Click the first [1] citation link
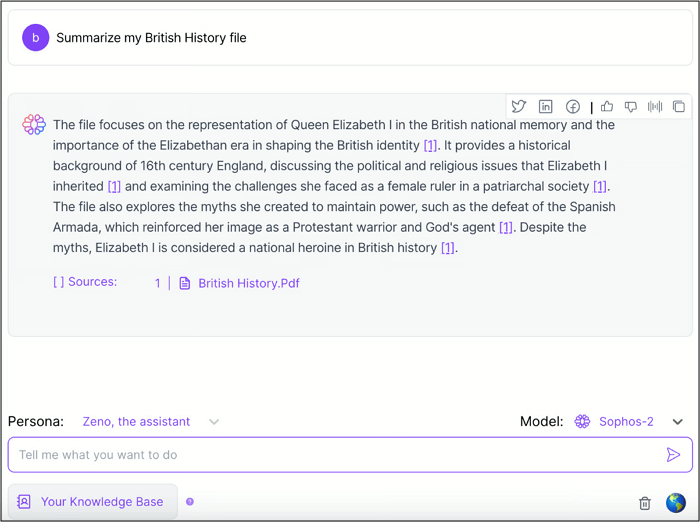 pyautogui.click(x=430, y=146)
